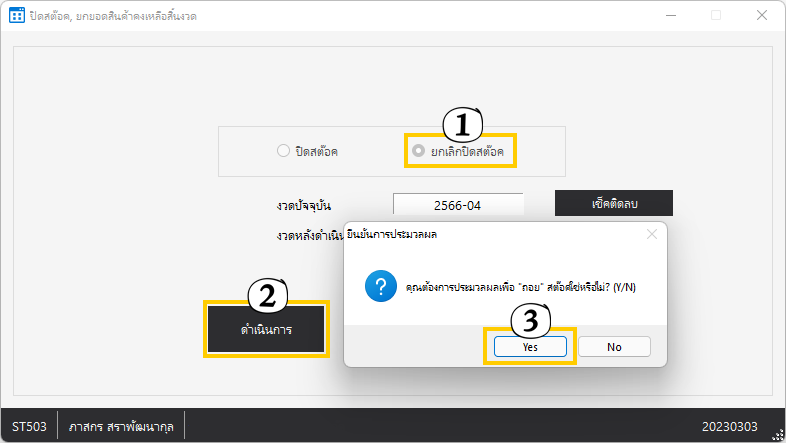Confirm the prompt by clicking Yes
This screenshot has width=786, height=443.
point(530,346)
